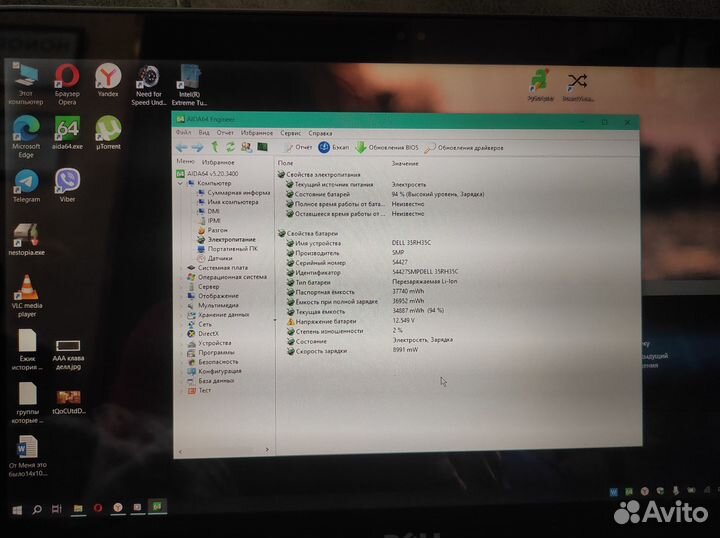Select the Степень изношенности row
This screenshot has width=720, height=538.
click(x=344, y=331)
